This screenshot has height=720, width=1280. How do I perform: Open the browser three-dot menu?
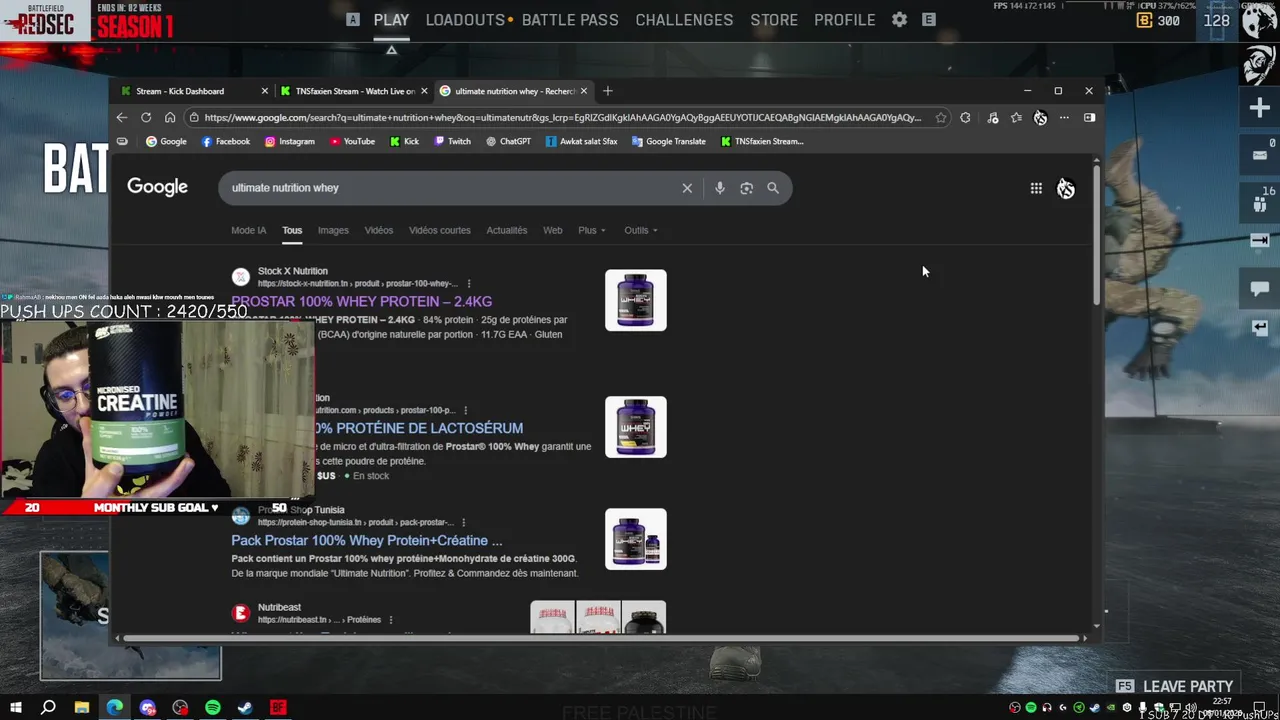pos(1064,117)
